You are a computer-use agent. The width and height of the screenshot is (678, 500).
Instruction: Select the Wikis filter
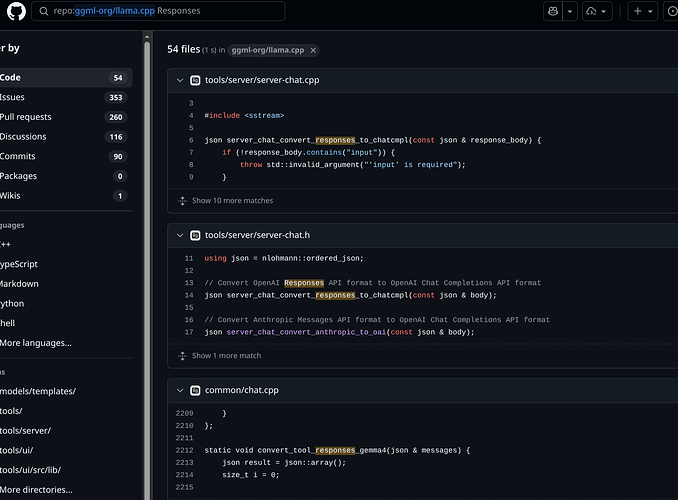click(65, 196)
